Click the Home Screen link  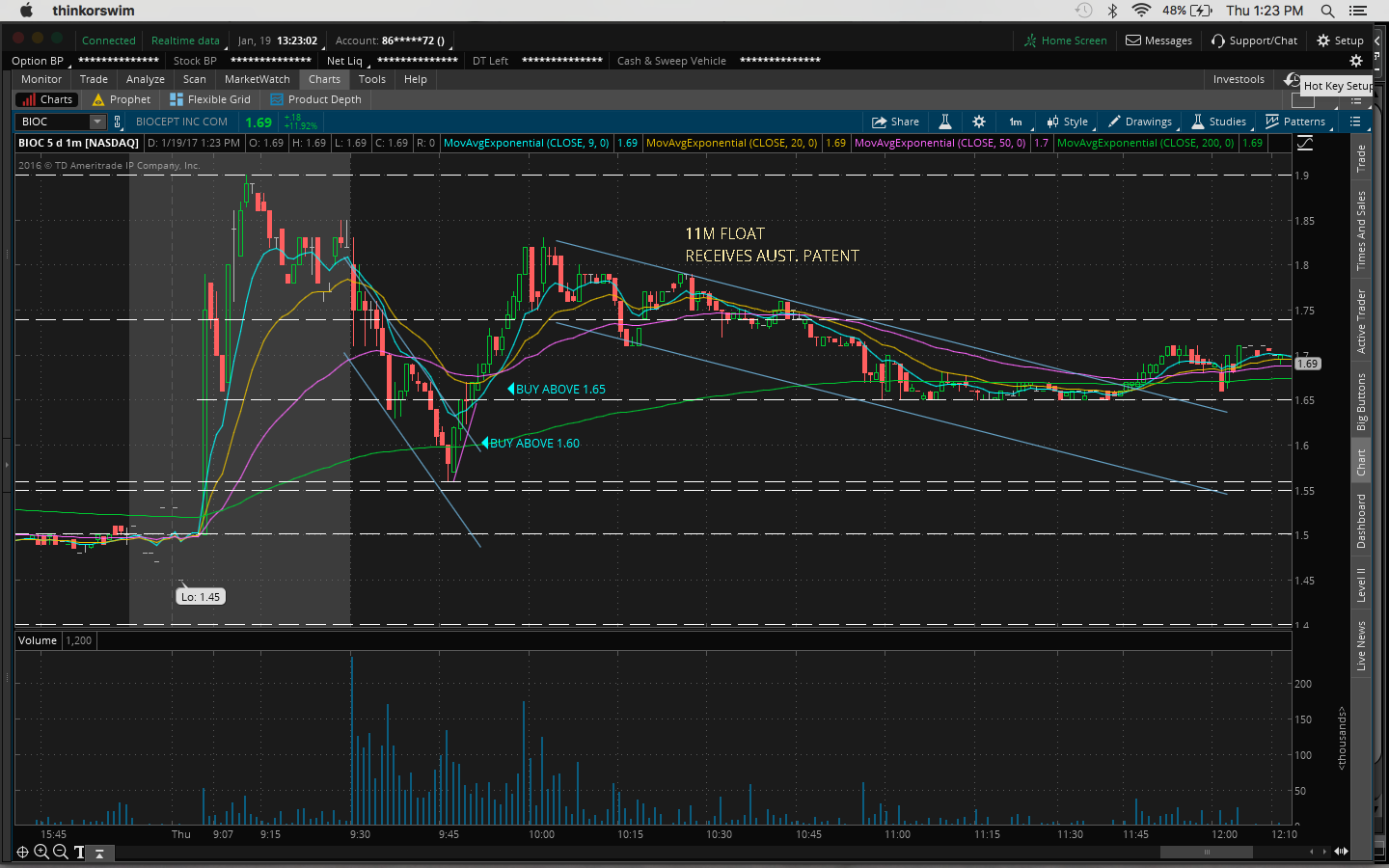[1065, 41]
